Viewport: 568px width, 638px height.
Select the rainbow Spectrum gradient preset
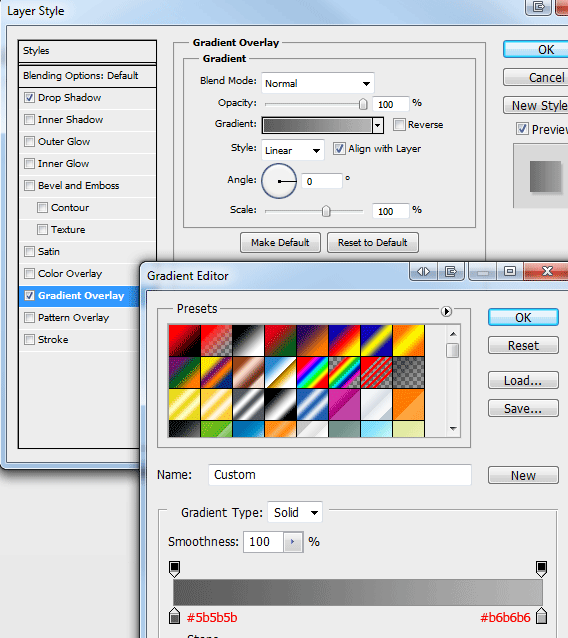point(312,373)
